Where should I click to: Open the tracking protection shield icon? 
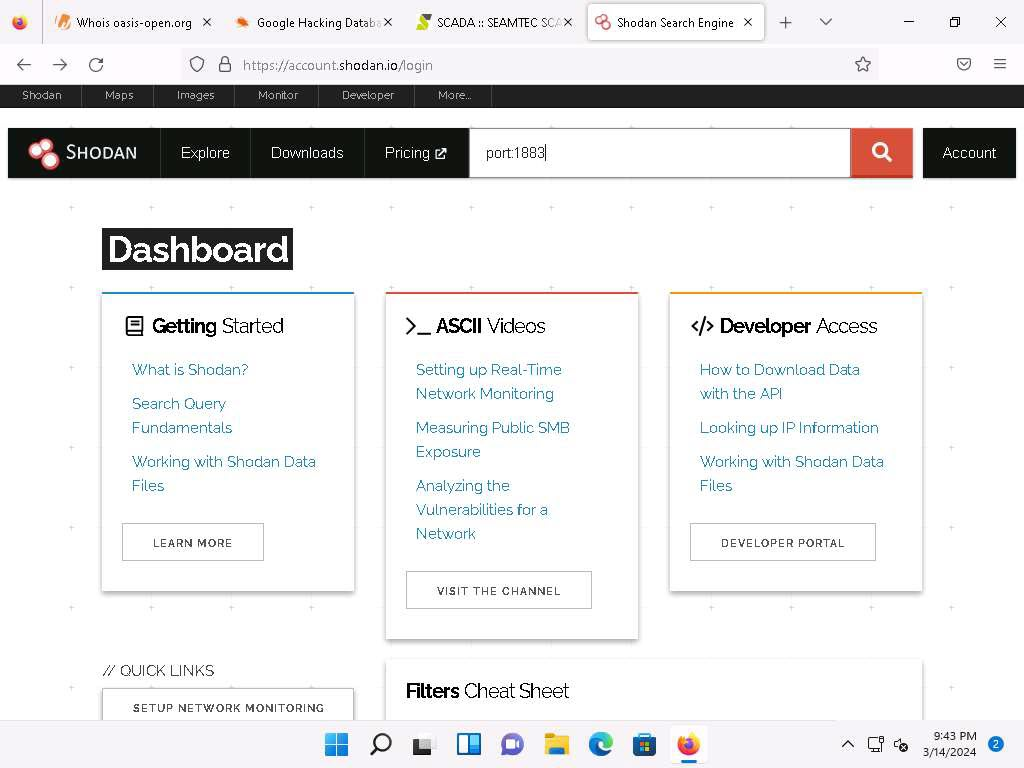(197, 65)
